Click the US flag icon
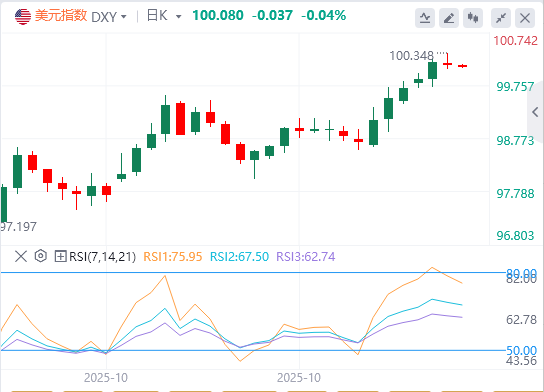Image resolution: width=544 pixels, height=392 pixels. point(23,16)
